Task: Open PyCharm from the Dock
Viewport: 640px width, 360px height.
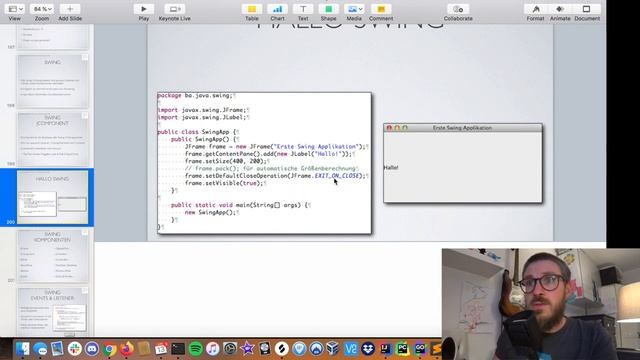Action: 402,349
